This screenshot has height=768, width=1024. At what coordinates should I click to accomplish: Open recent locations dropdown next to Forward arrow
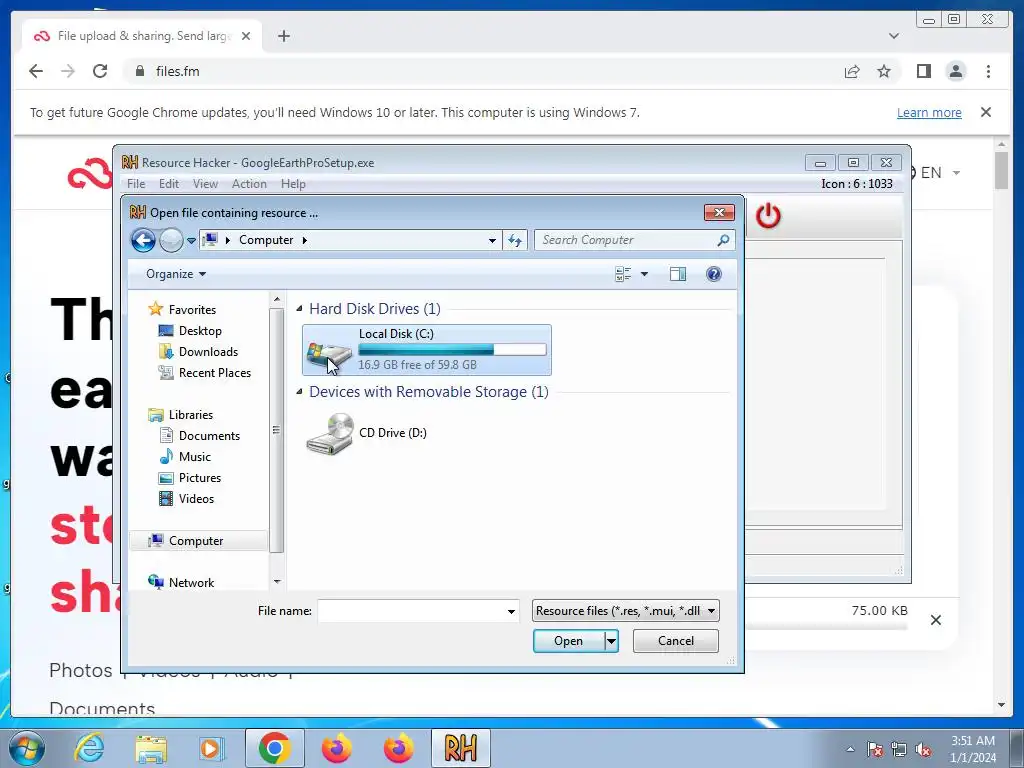(x=191, y=240)
